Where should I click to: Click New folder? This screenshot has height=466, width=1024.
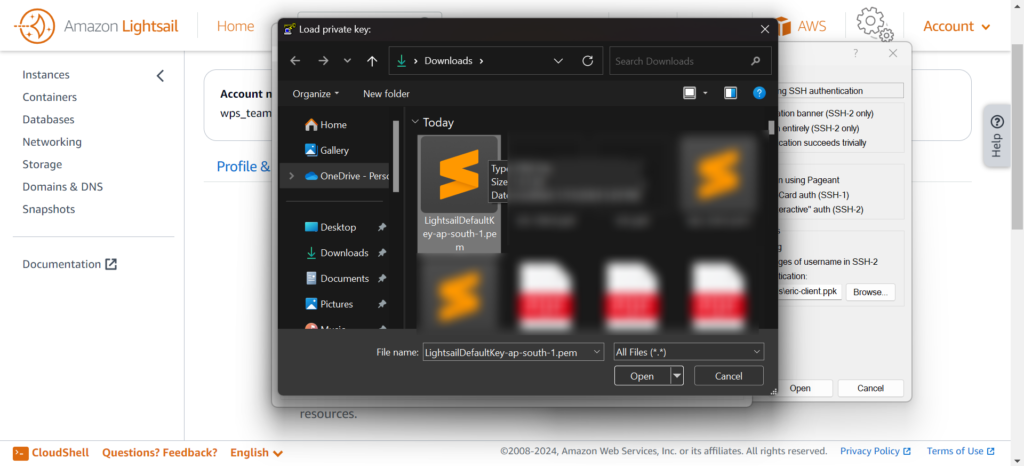pos(386,93)
